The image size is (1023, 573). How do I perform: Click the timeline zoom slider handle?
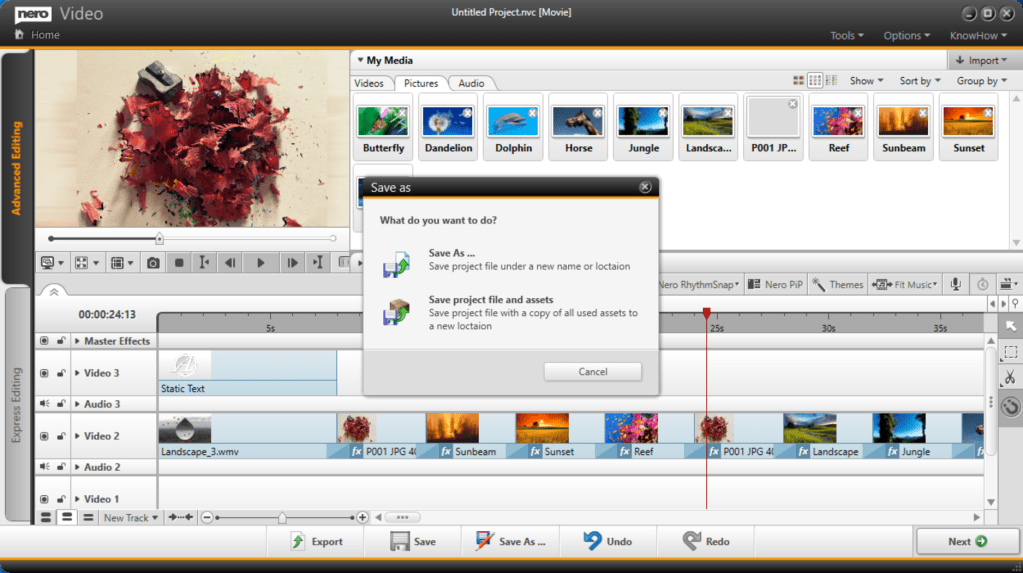point(282,517)
